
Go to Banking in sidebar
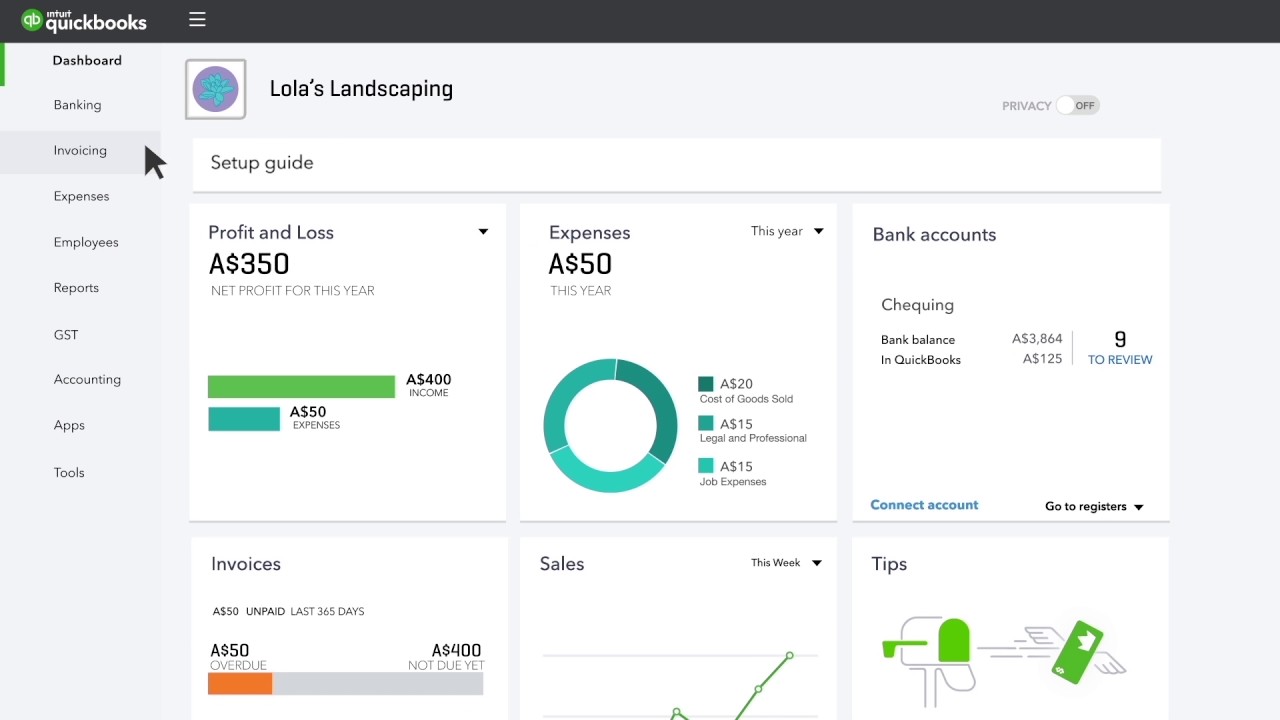click(x=78, y=105)
